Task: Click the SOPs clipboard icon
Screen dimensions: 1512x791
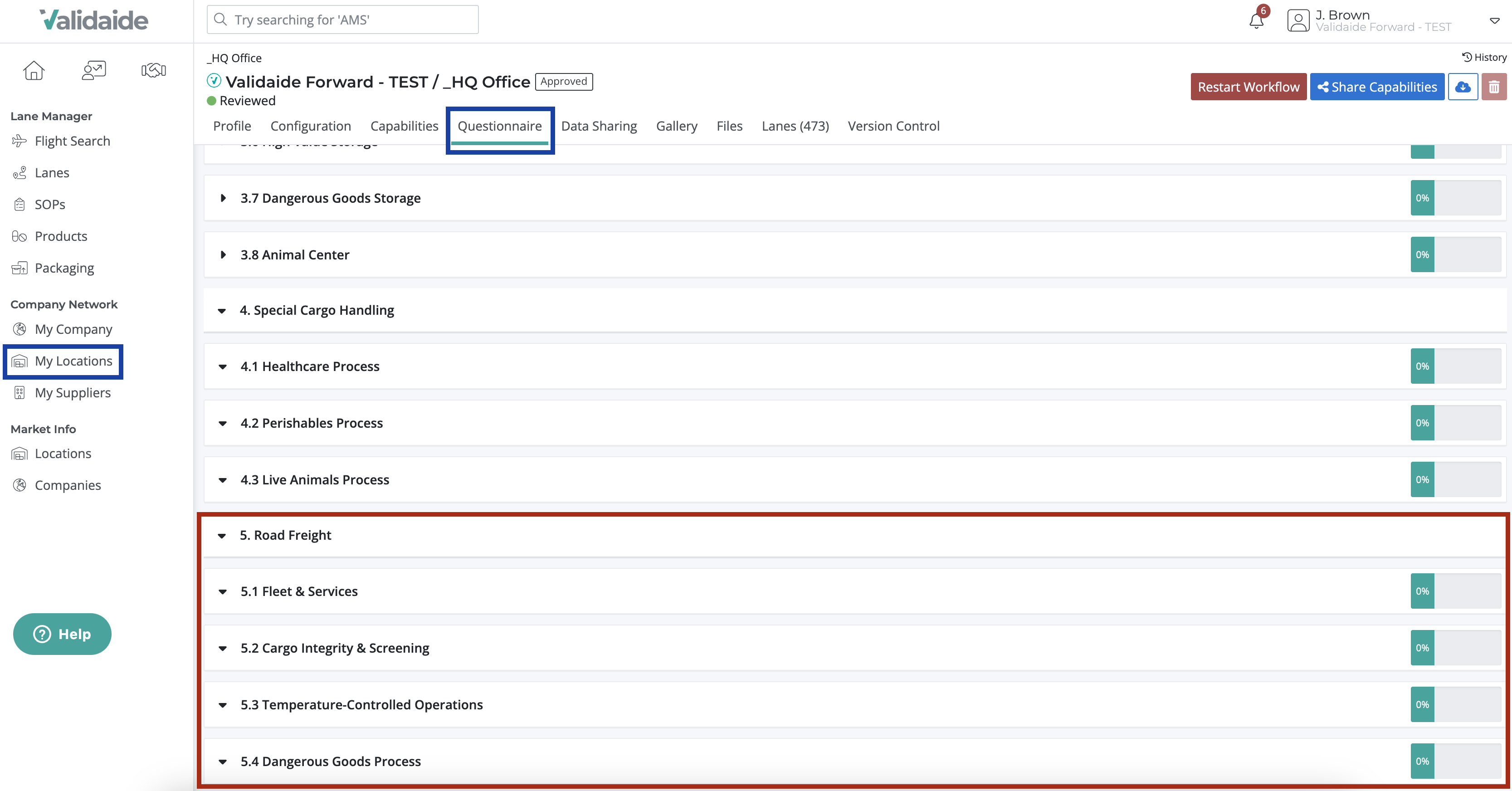Action: [x=20, y=205]
